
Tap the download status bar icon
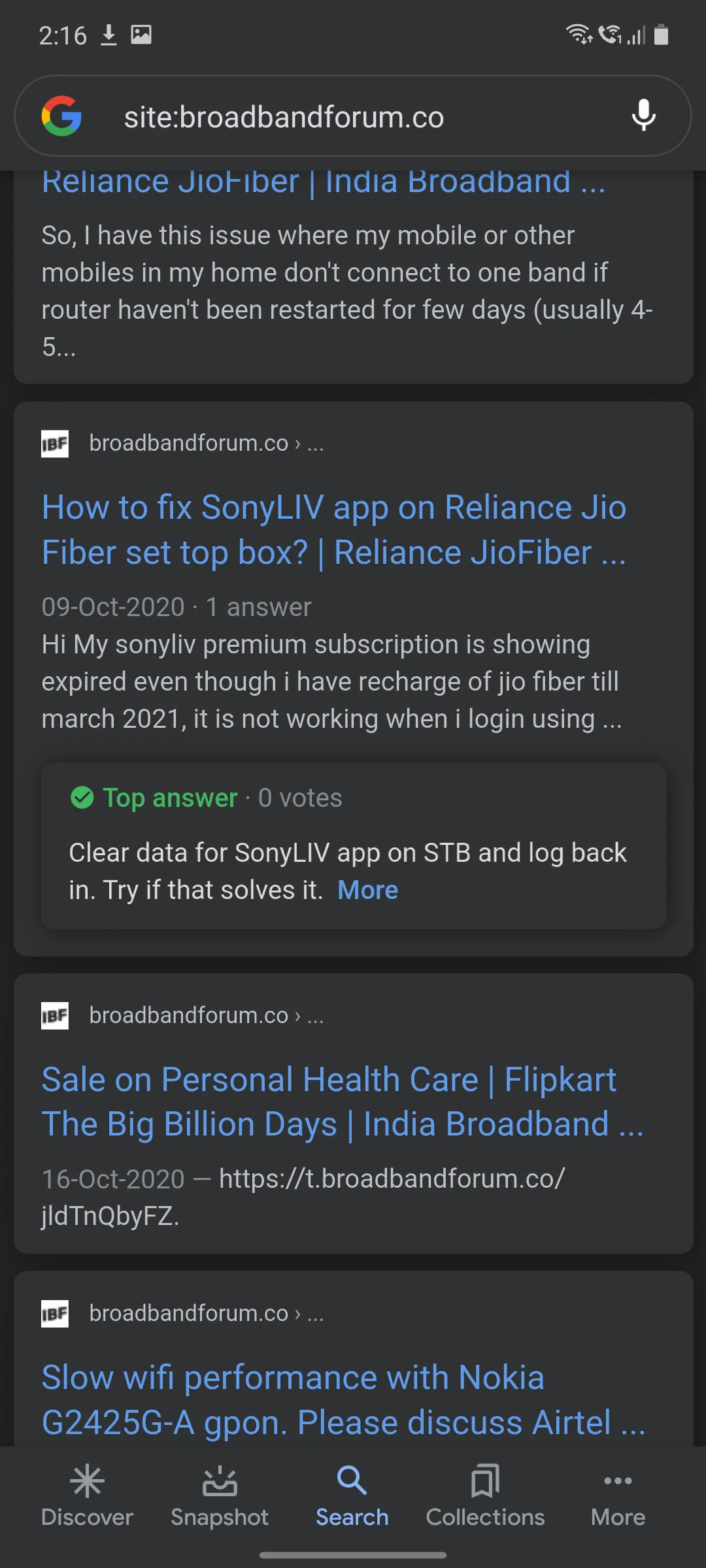point(109,35)
